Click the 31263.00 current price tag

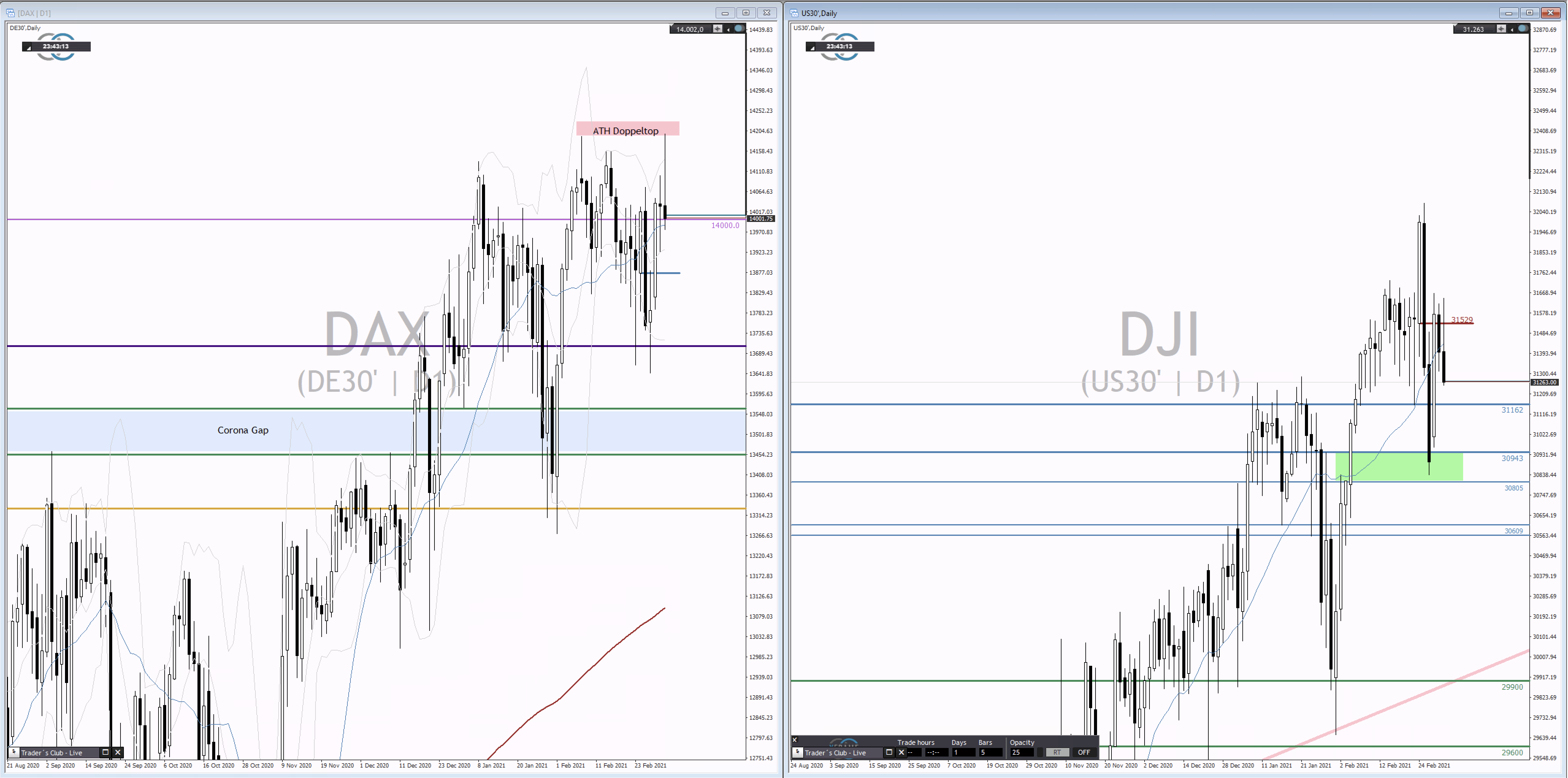point(1544,382)
